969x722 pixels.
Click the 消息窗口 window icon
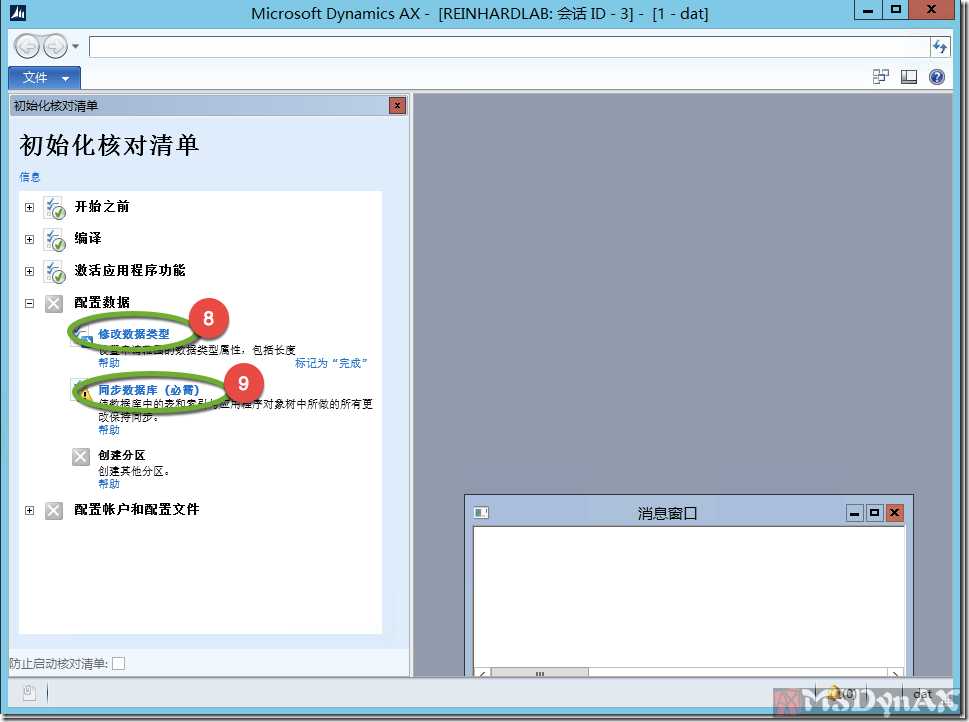[481, 513]
